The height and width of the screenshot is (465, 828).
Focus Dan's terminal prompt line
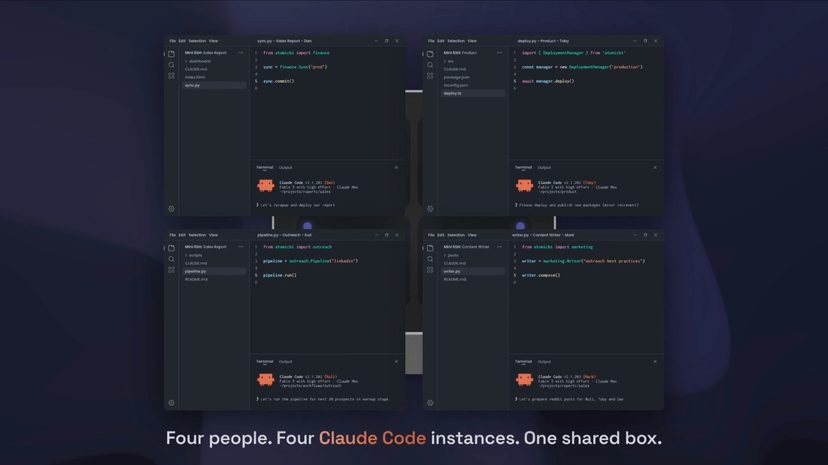(x=296, y=205)
